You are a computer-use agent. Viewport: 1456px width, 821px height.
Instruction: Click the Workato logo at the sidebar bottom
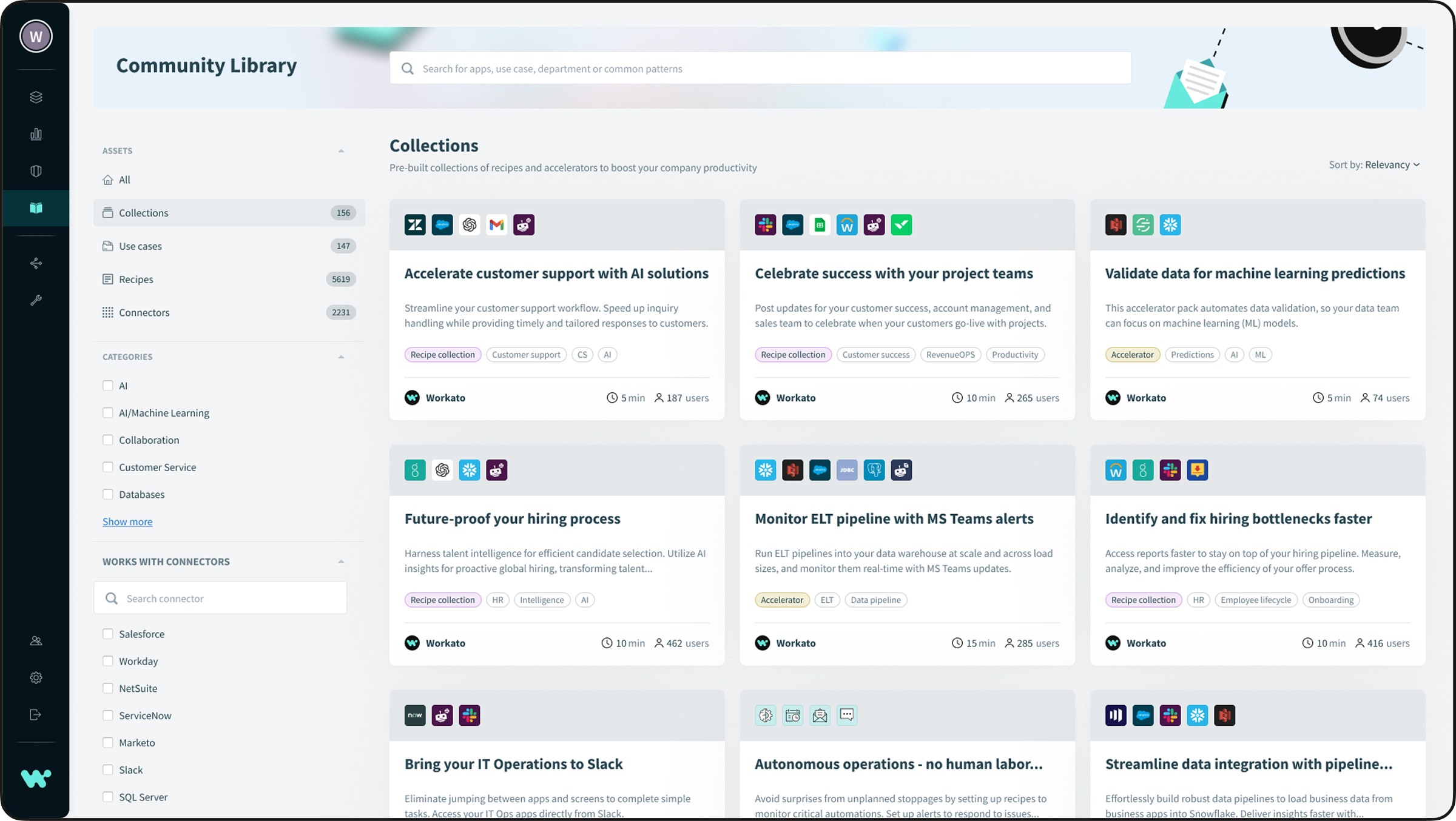click(x=36, y=779)
